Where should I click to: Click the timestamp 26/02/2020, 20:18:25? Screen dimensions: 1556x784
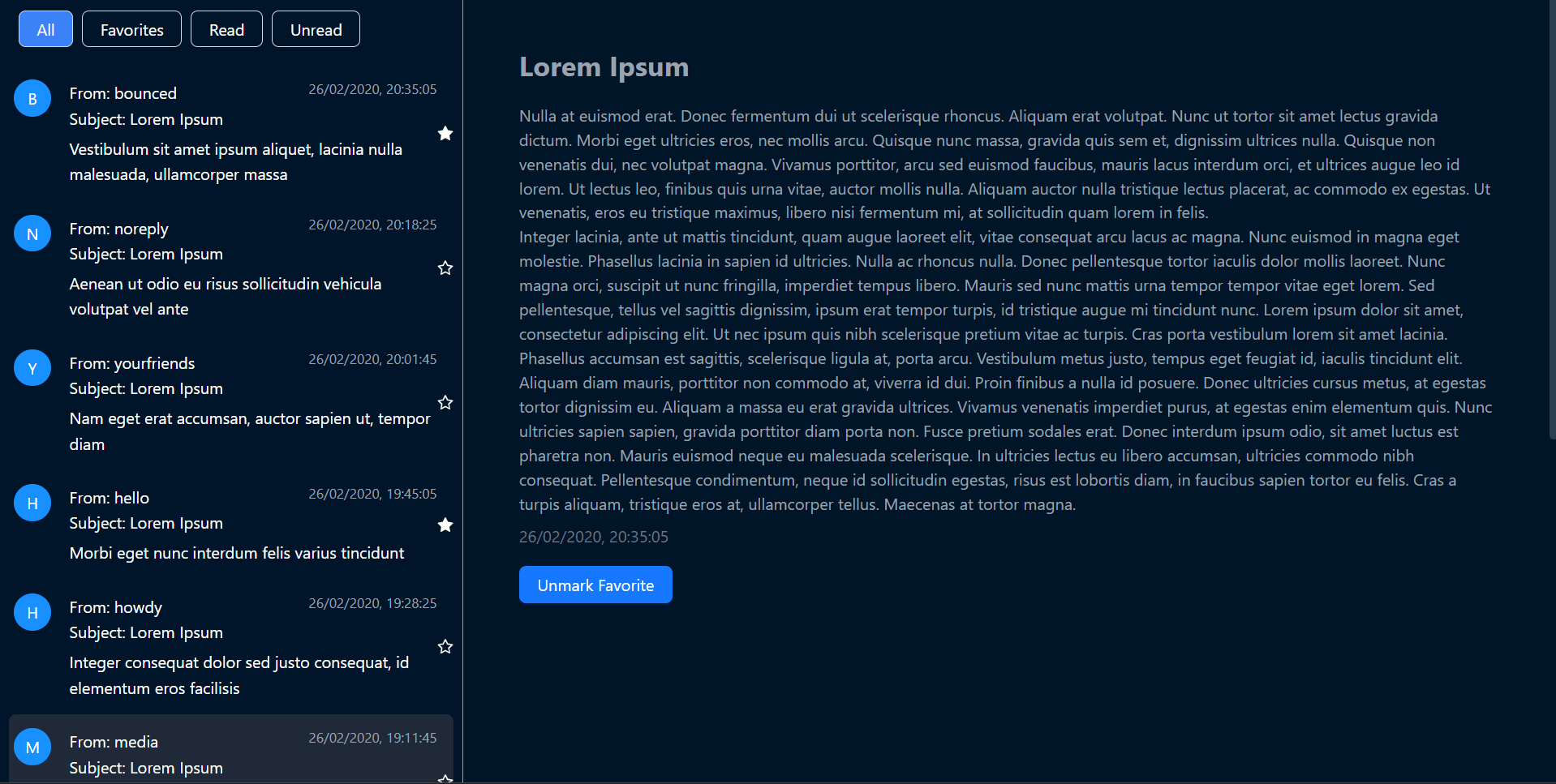(372, 225)
